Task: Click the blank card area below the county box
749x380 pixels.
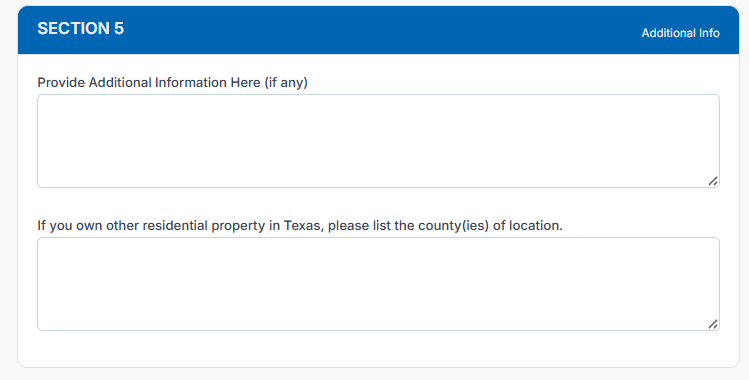Action: click(378, 349)
